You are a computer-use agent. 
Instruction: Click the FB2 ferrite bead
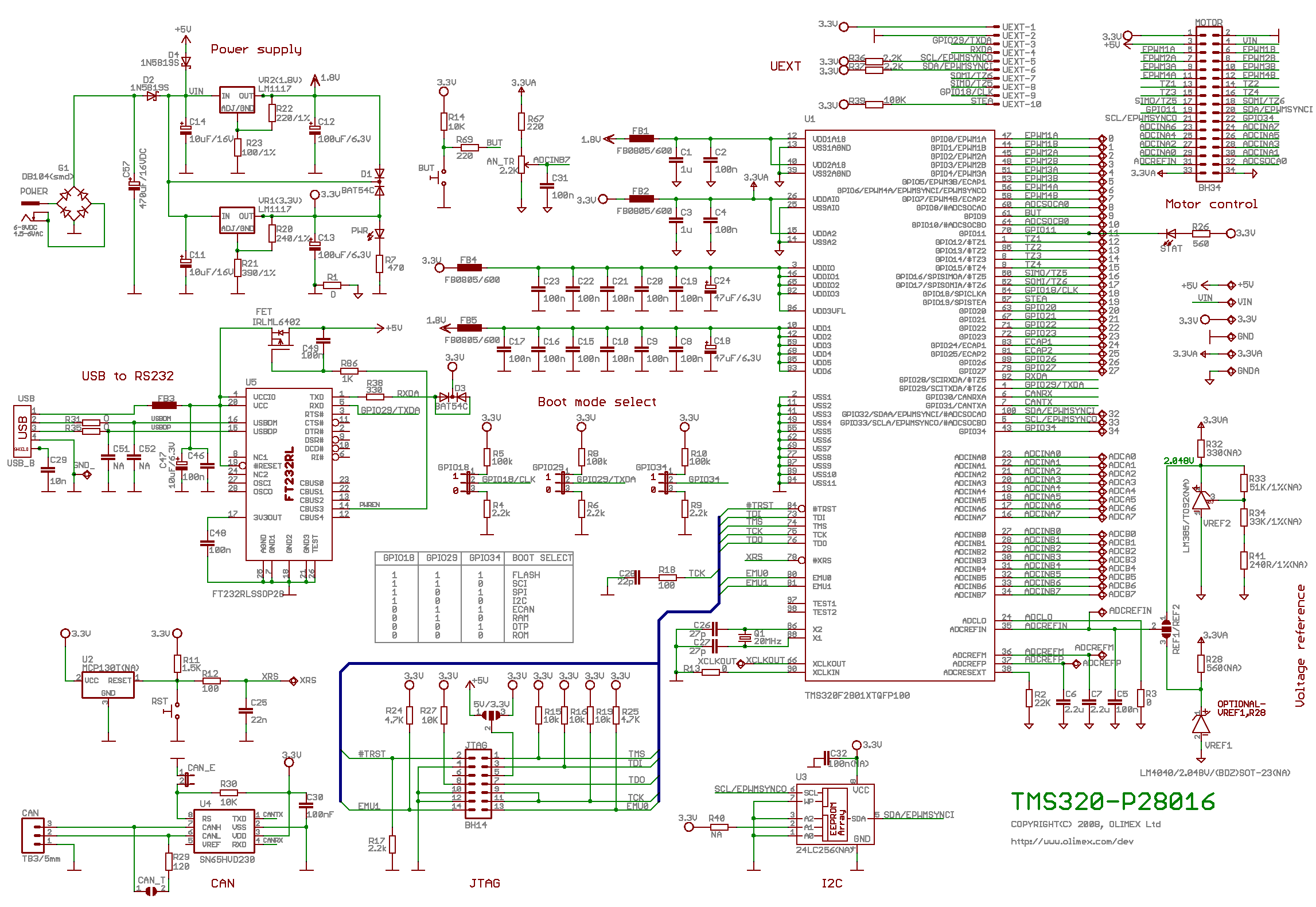(x=641, y=199)
